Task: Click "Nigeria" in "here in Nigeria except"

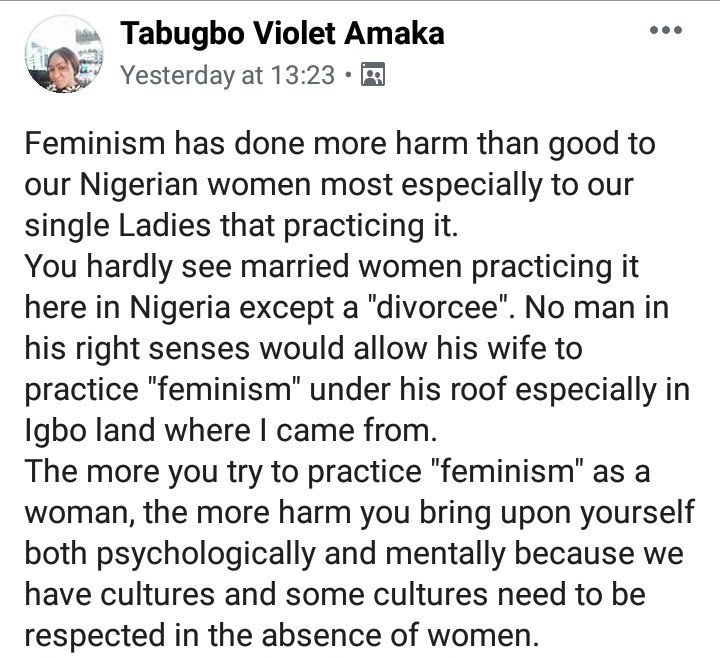Action: 180,308
